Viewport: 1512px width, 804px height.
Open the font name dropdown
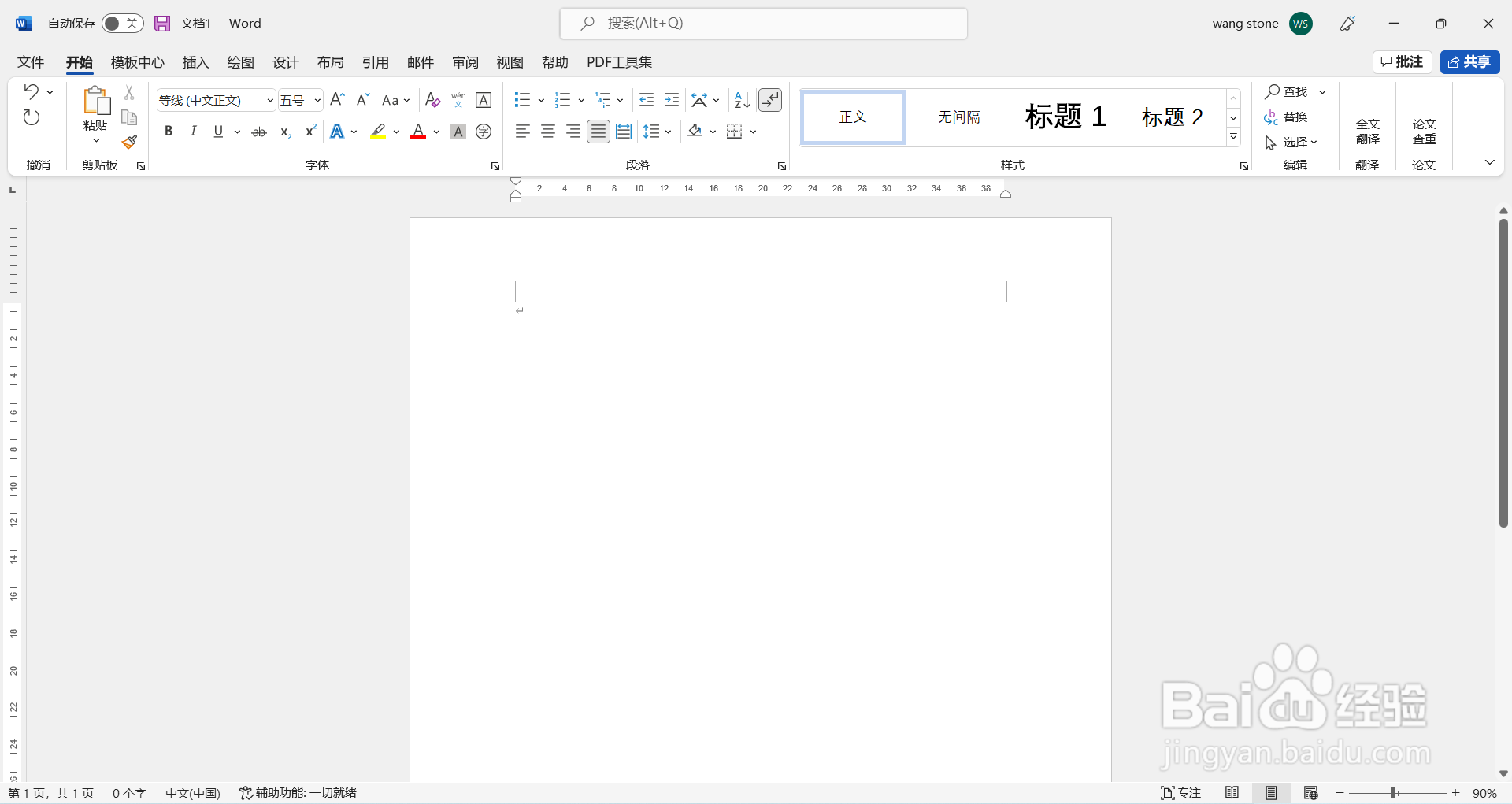[270, 100]
